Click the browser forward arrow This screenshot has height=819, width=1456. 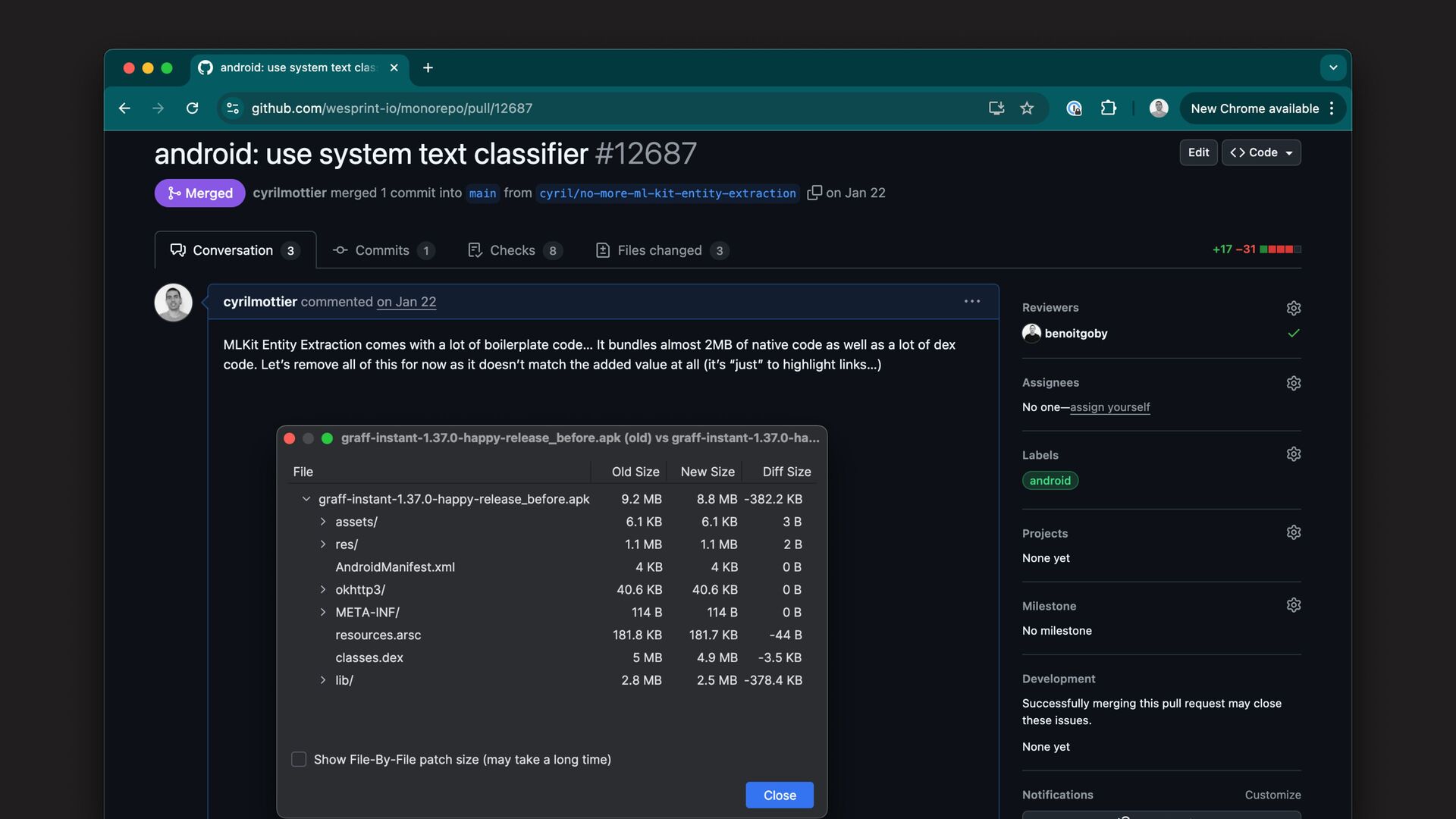click(158, 108)
